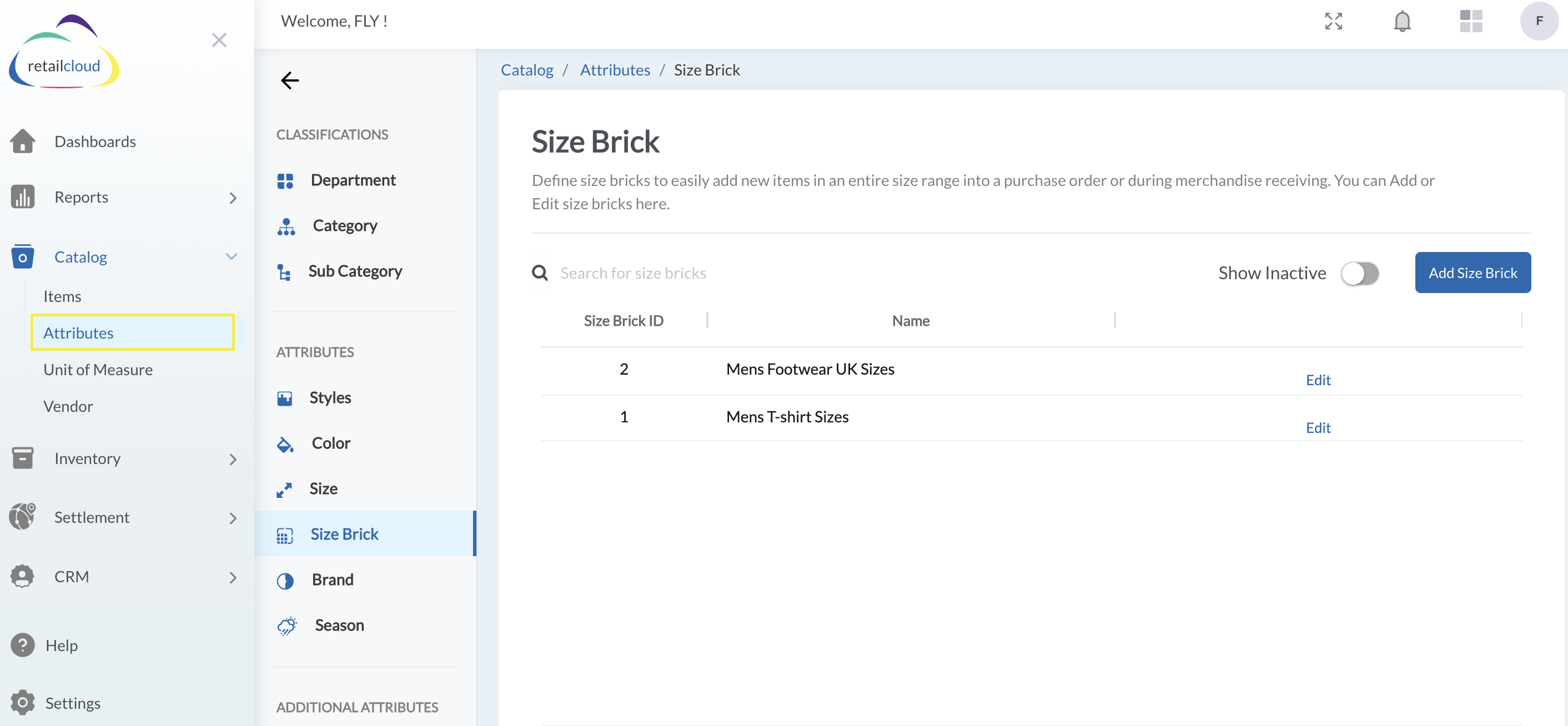Screen dimensions: 1568x726
Task: Open Season attribute
Action: (339, 625)
